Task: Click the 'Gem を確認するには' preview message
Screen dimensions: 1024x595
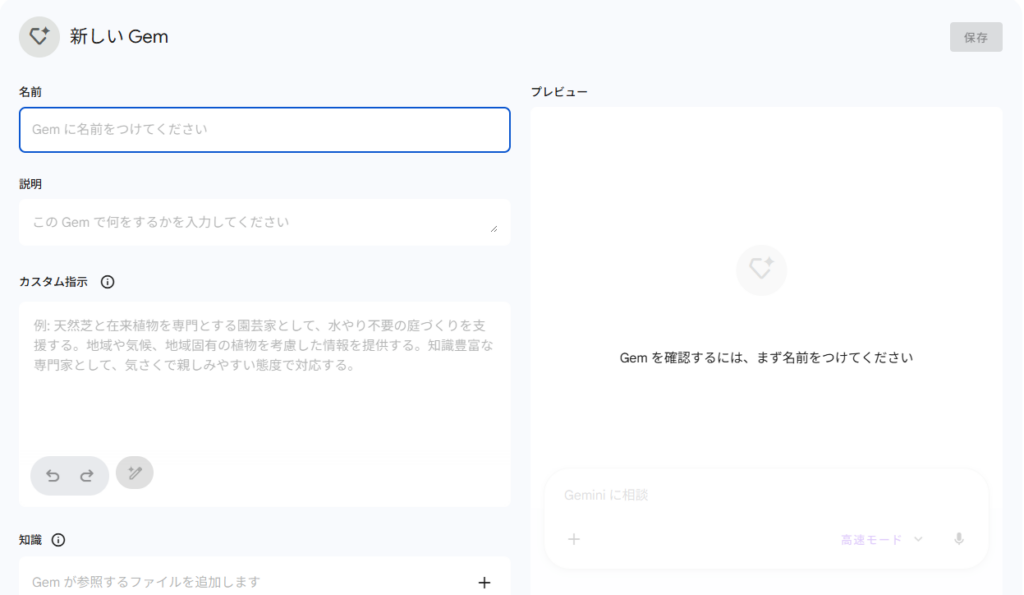Action: [x=766, y=357]
